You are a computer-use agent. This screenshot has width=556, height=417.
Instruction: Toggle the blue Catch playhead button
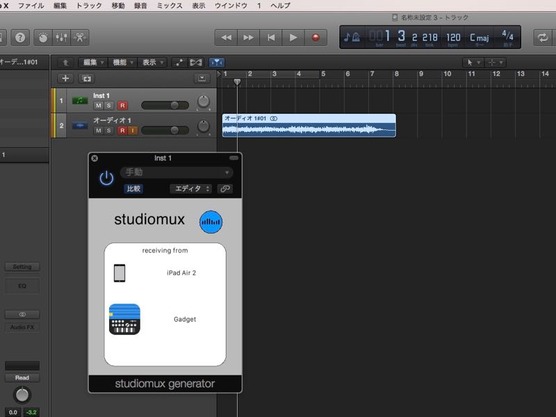[x=216, y=62]
